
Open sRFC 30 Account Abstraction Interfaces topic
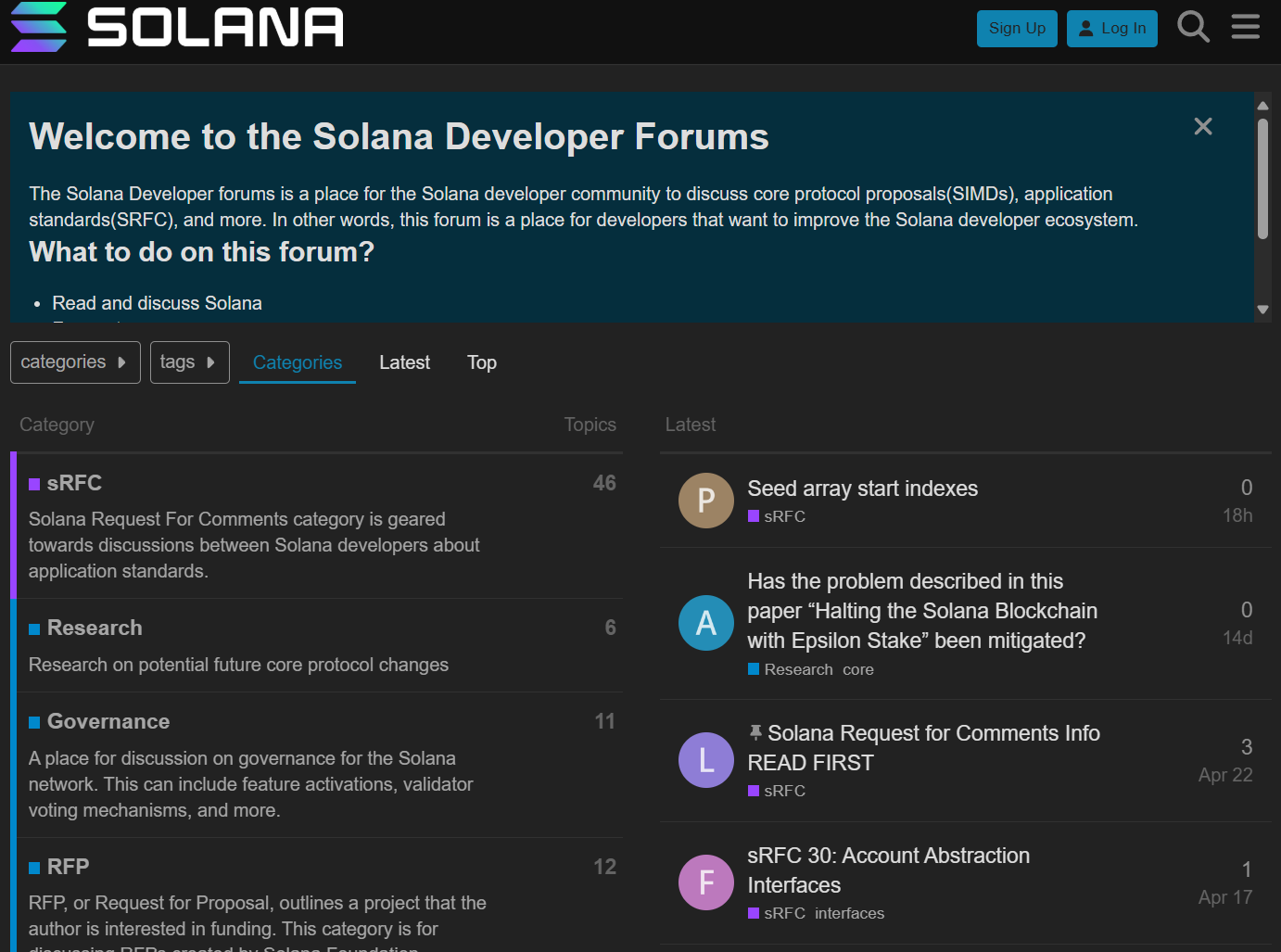click(x=888, y=870)
